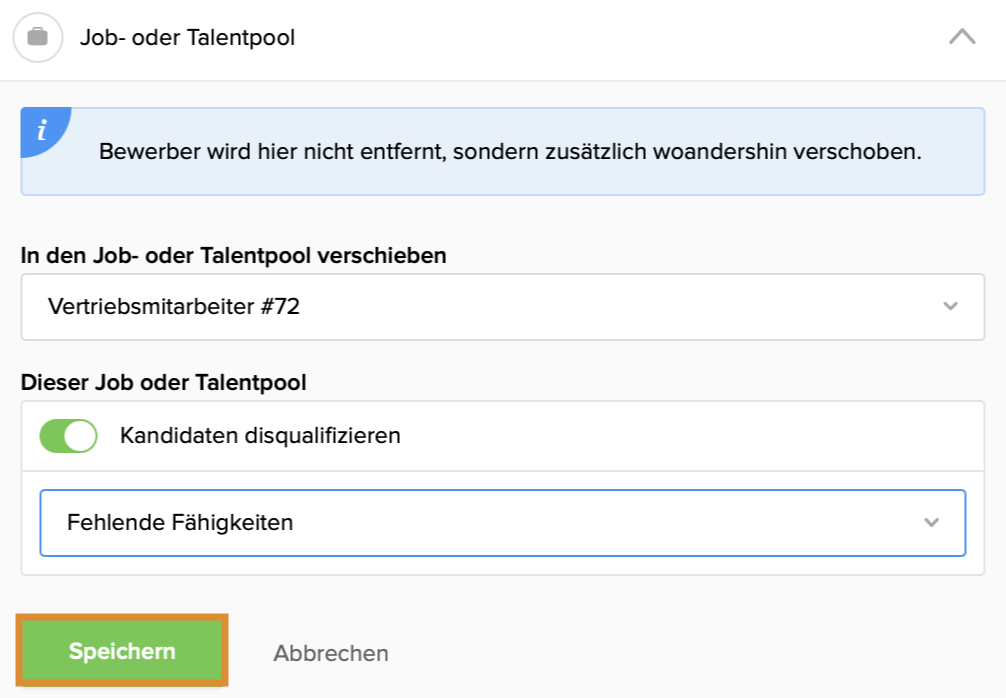The image size is (1006, 698).
Task: Open the Vertriebsmitarbeiter #72 dropdown
Action: pyautogui.click(x=502, y=307)
